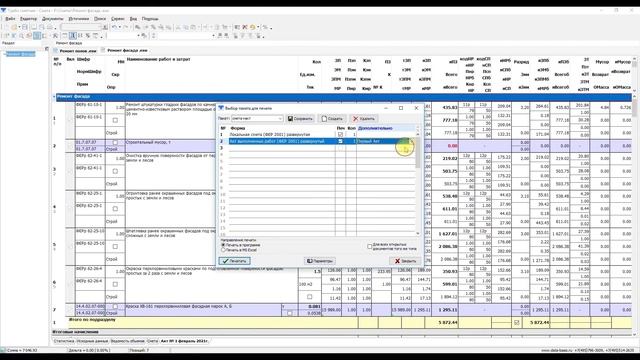
Task: Click the Наименование работ и затрат column header
Action: (158, 60)
